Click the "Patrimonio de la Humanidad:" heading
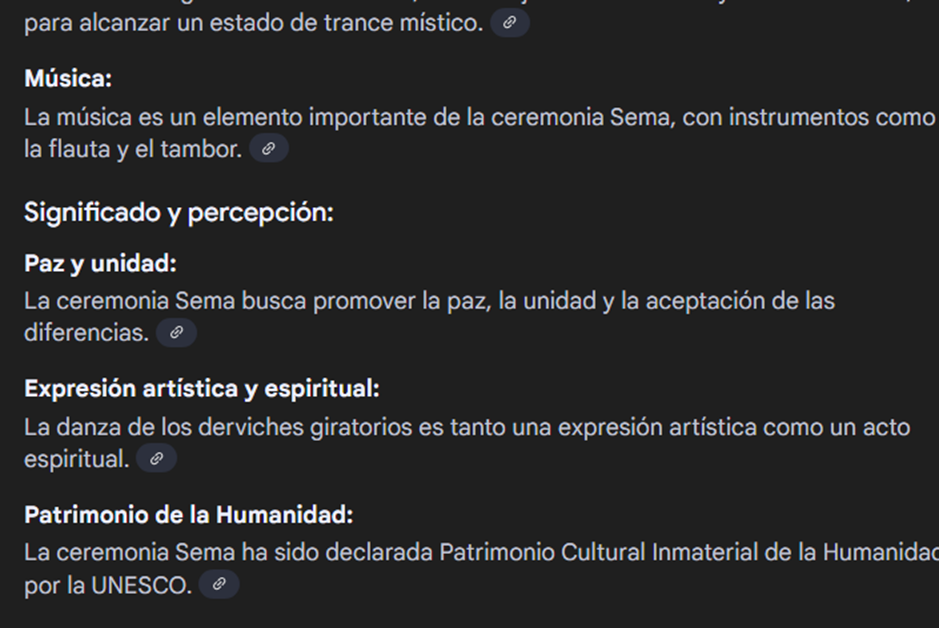 189,515
